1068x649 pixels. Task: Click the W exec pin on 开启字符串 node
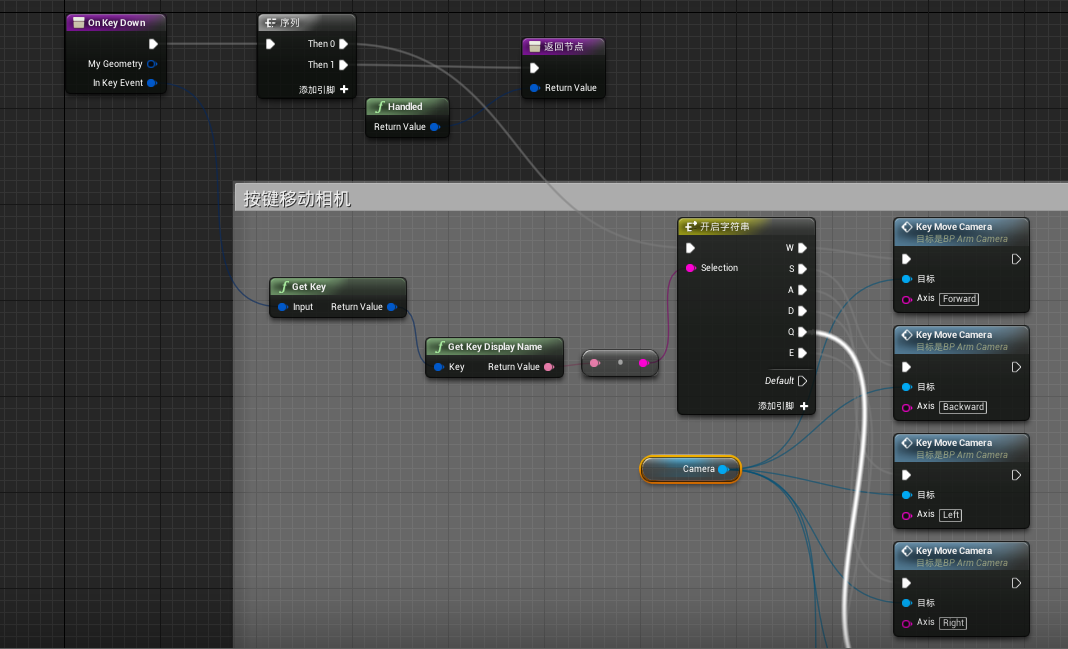pos(800,248)
